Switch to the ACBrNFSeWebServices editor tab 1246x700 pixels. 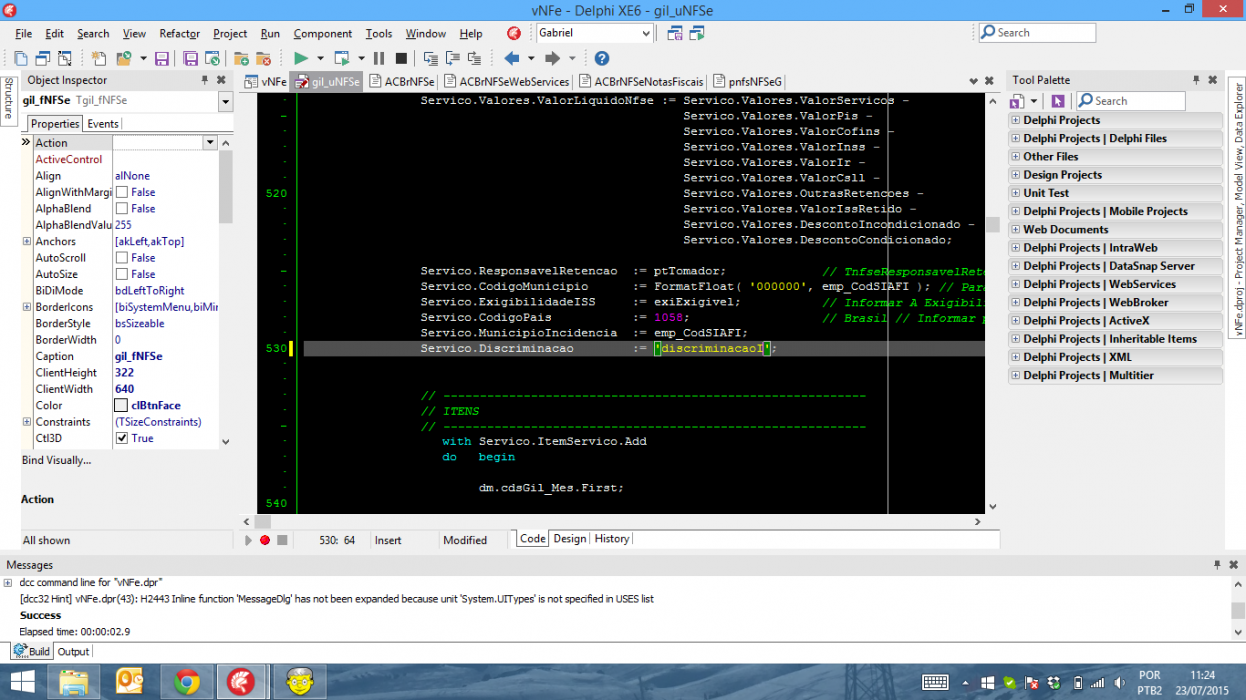click(x=507, y=81)
